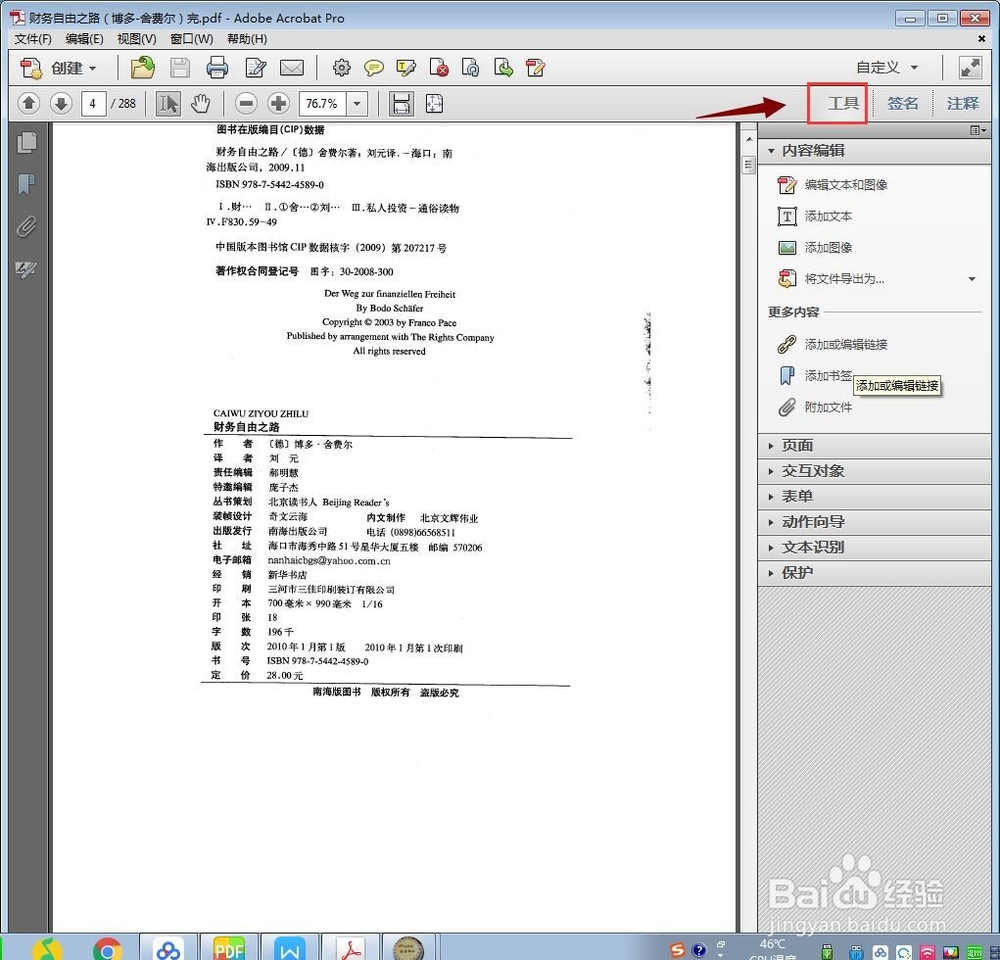Open signatures side panel
This screenshot has height=960, width=1000.
click(26, 269)
